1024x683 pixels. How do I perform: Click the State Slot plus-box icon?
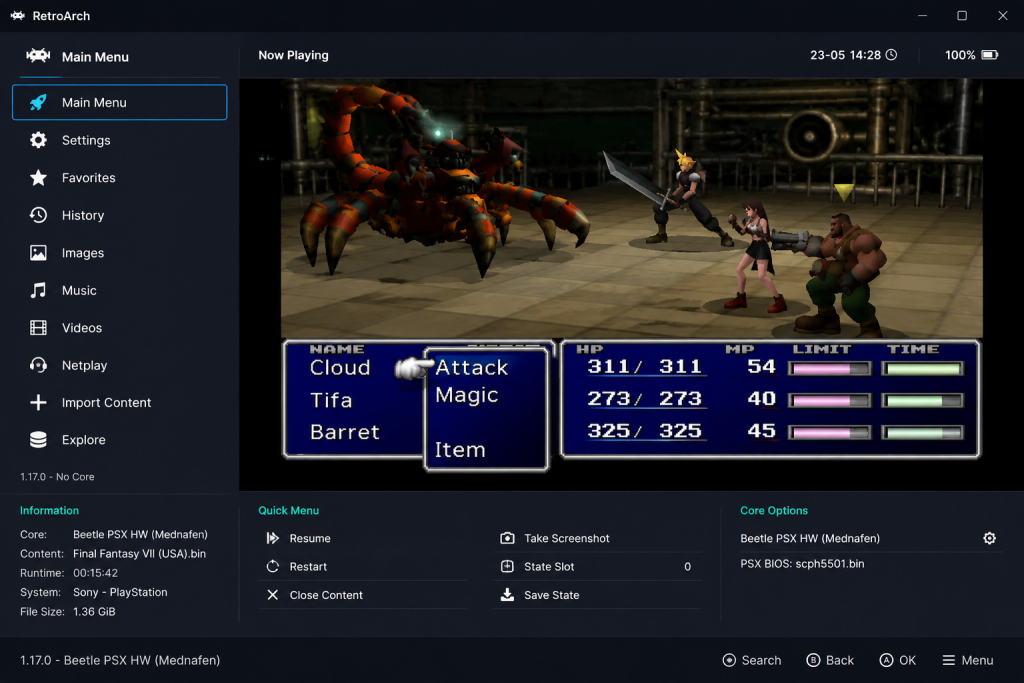point(507,566)
